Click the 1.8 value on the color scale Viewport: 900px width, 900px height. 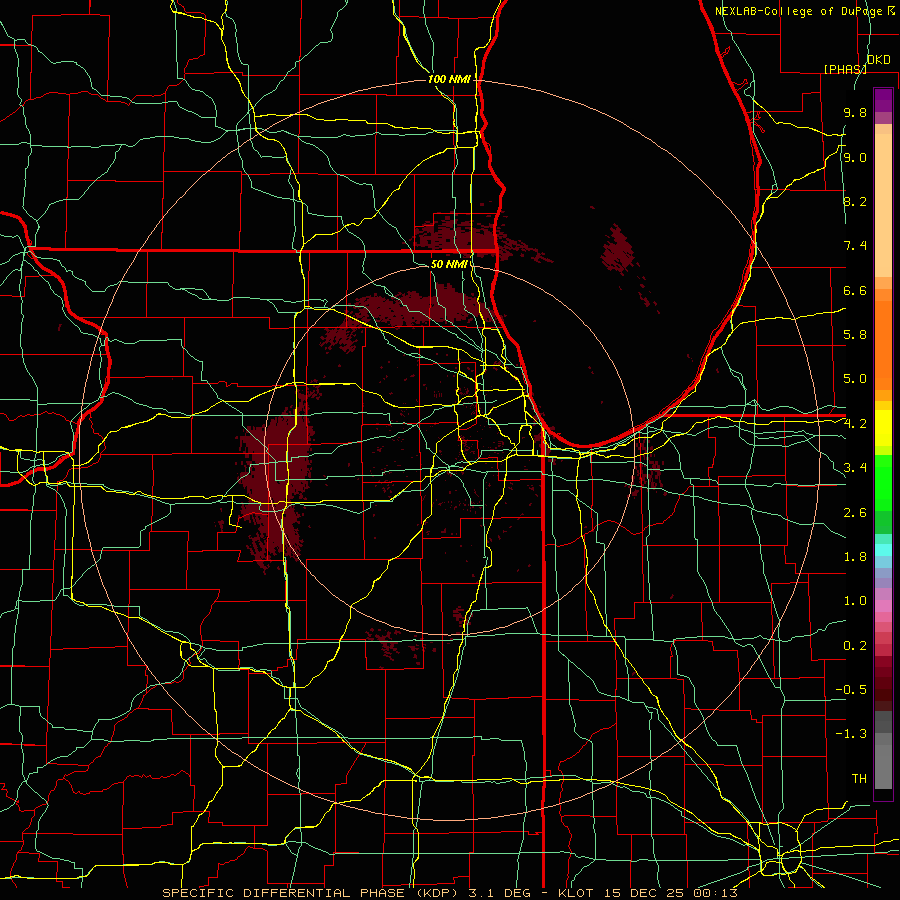click(855, 556)
